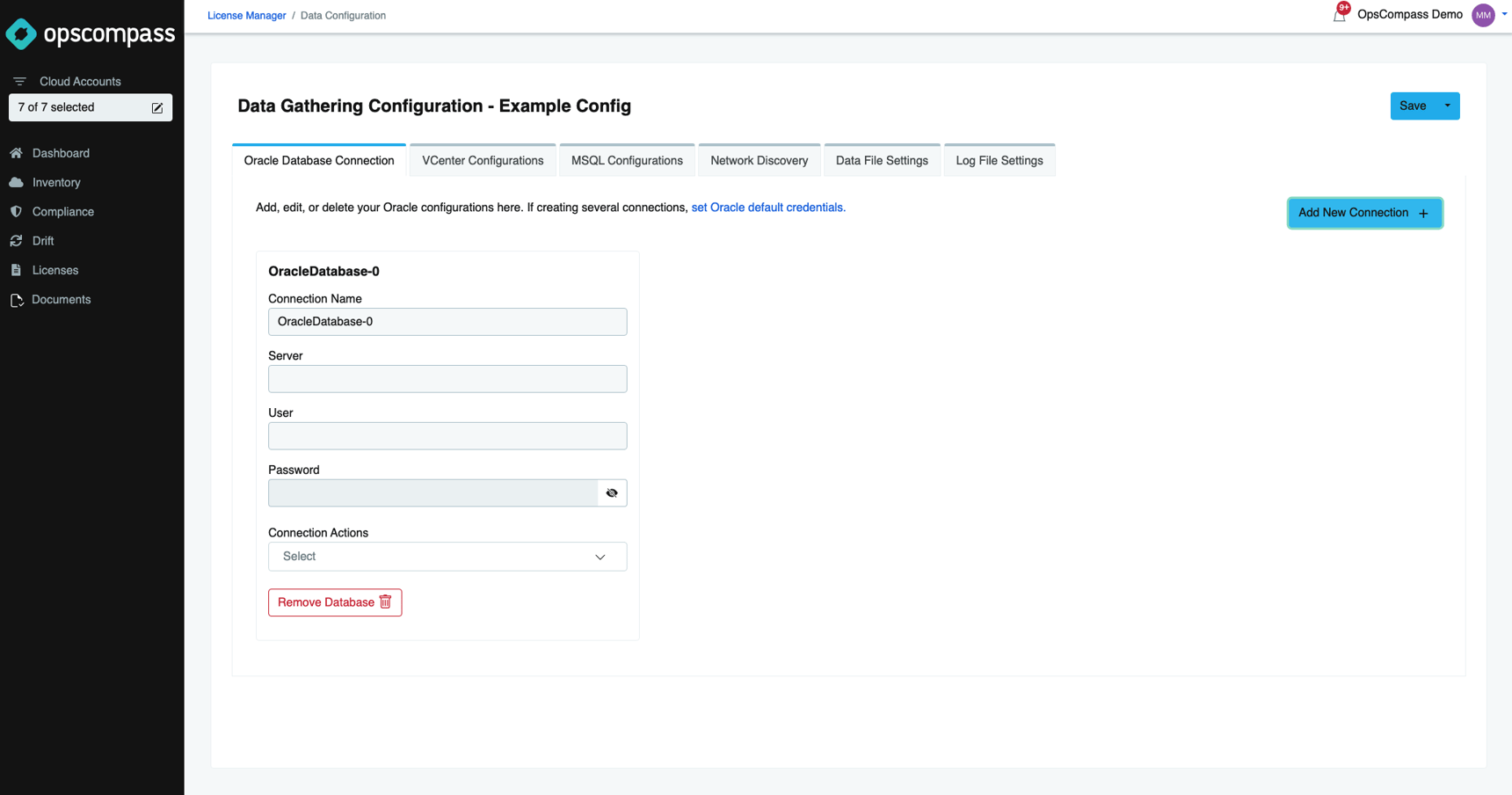Click the OpsCompass Demo account name
1512x795 pixels.
click(x=1410, y=14)
